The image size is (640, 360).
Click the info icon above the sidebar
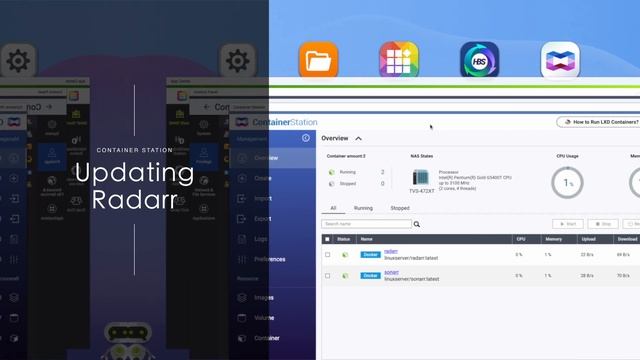306,138
